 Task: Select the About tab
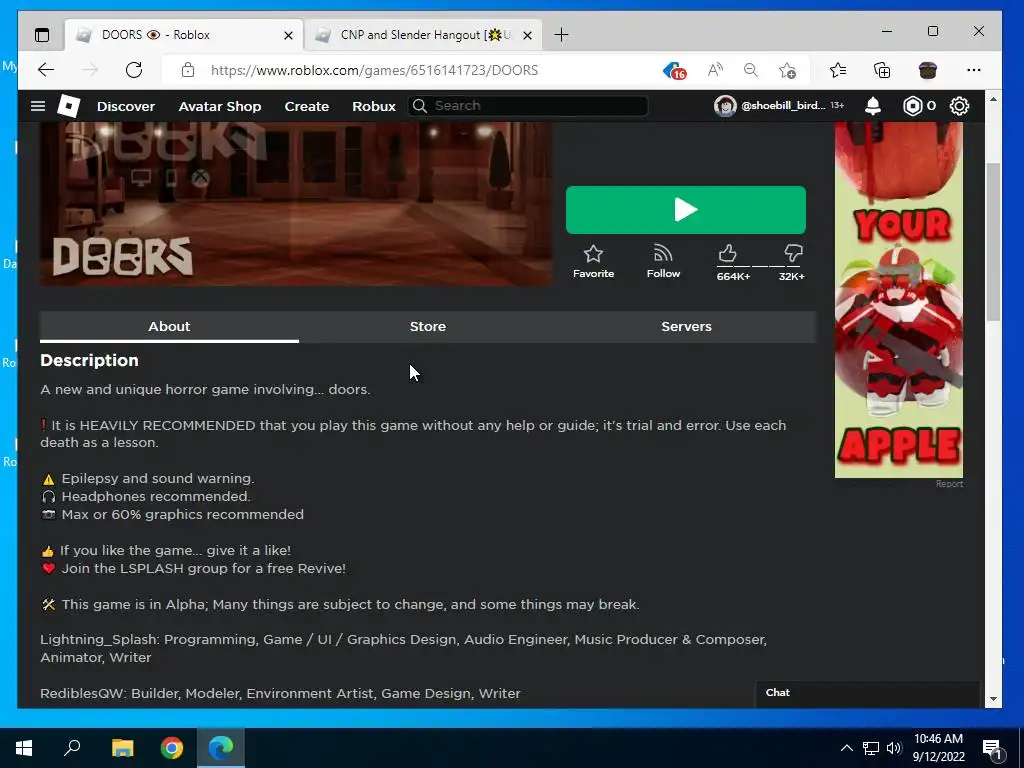(169, 327)
